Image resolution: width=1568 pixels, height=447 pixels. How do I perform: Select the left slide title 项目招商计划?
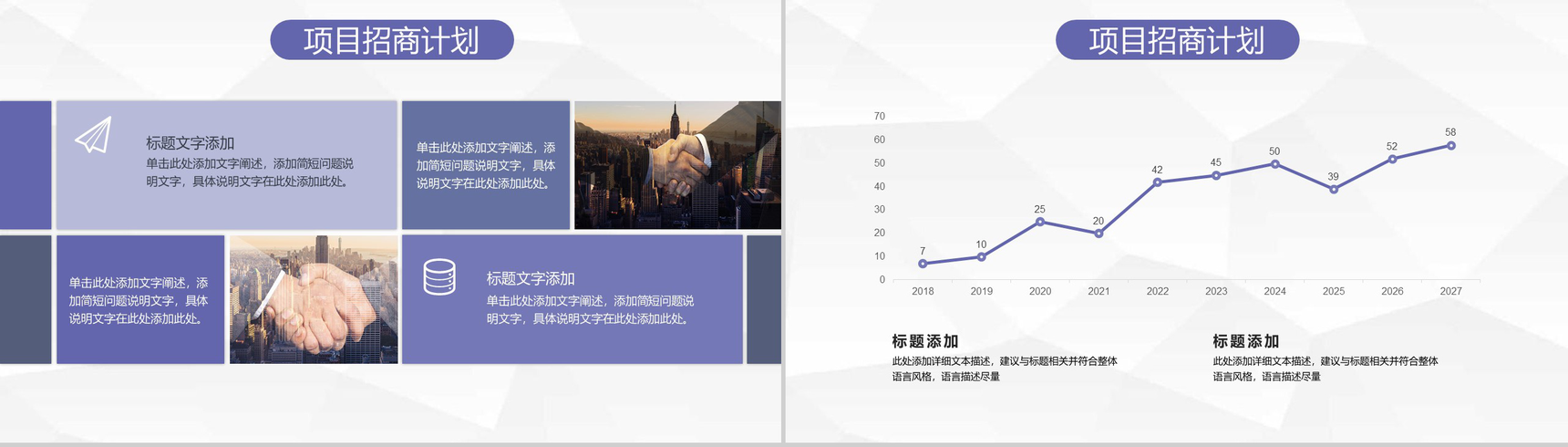click(x=392, y=40)
